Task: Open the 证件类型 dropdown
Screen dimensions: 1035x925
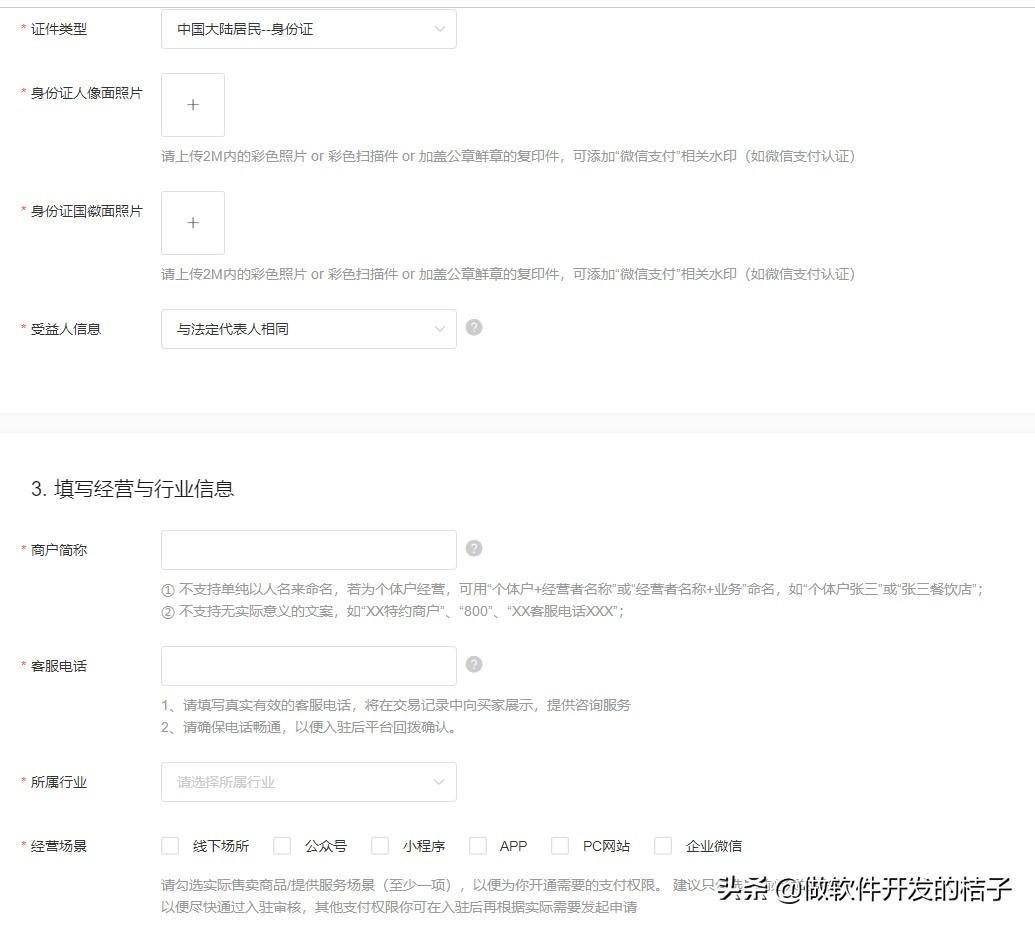Action: pos(308,29)
